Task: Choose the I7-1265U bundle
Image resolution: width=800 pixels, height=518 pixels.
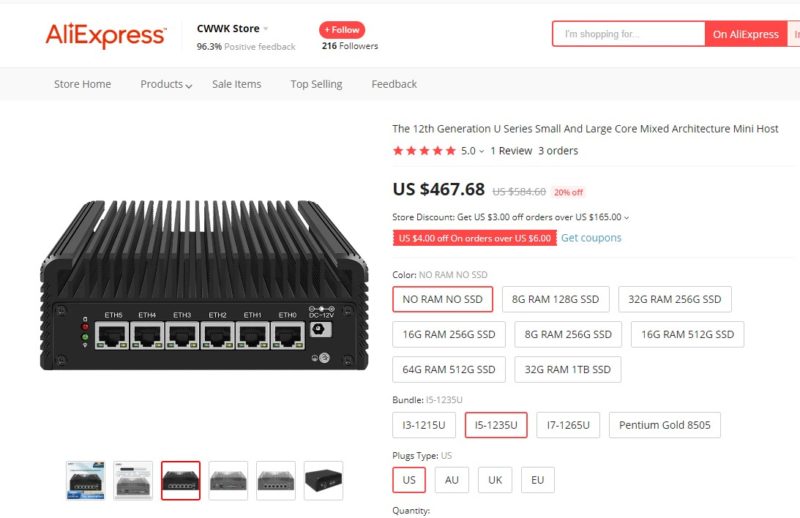Action: click(x=568, y=425)
